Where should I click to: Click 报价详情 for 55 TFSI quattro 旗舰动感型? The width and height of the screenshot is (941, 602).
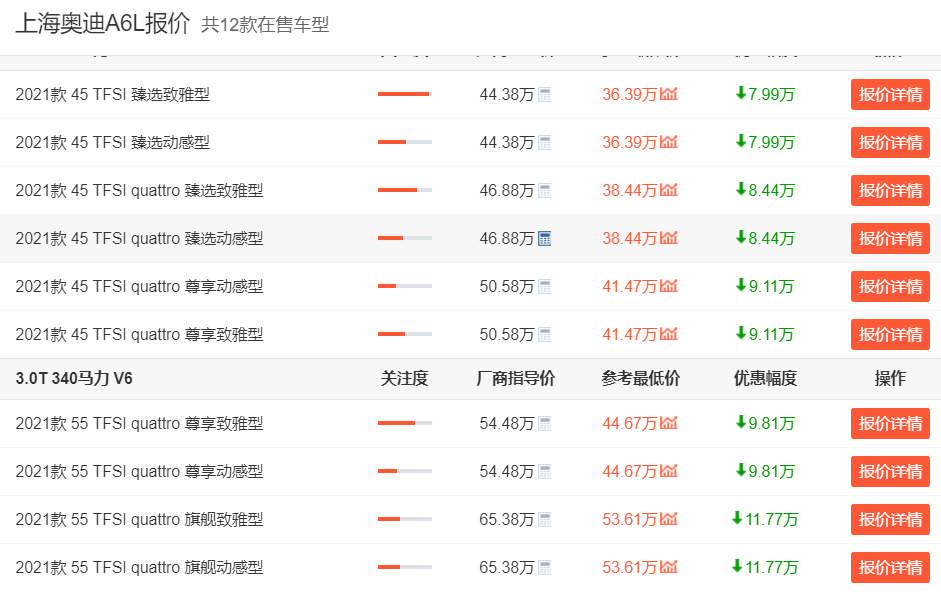(890, 568)
